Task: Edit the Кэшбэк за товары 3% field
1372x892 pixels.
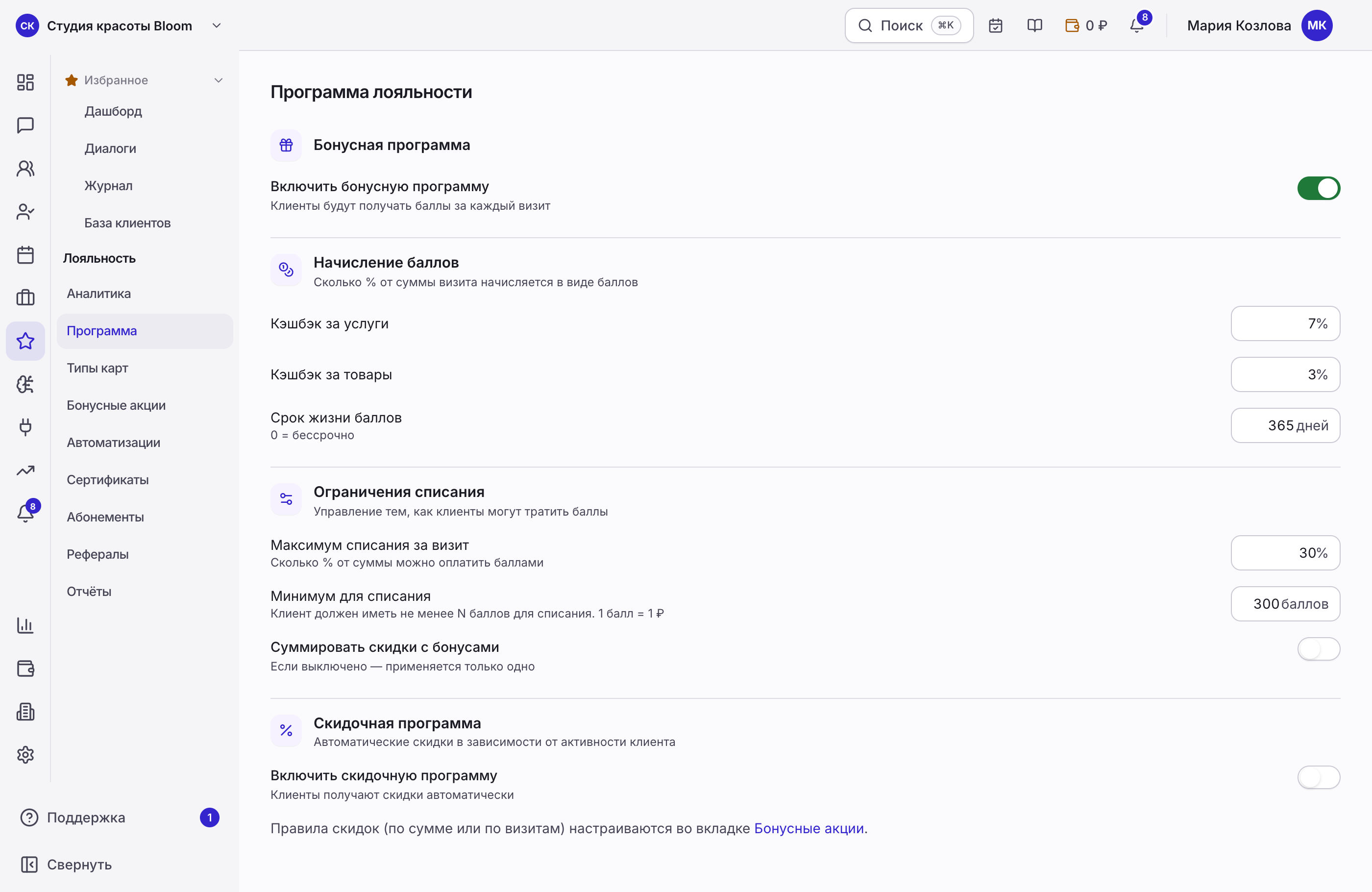Action: (1285, 375)
